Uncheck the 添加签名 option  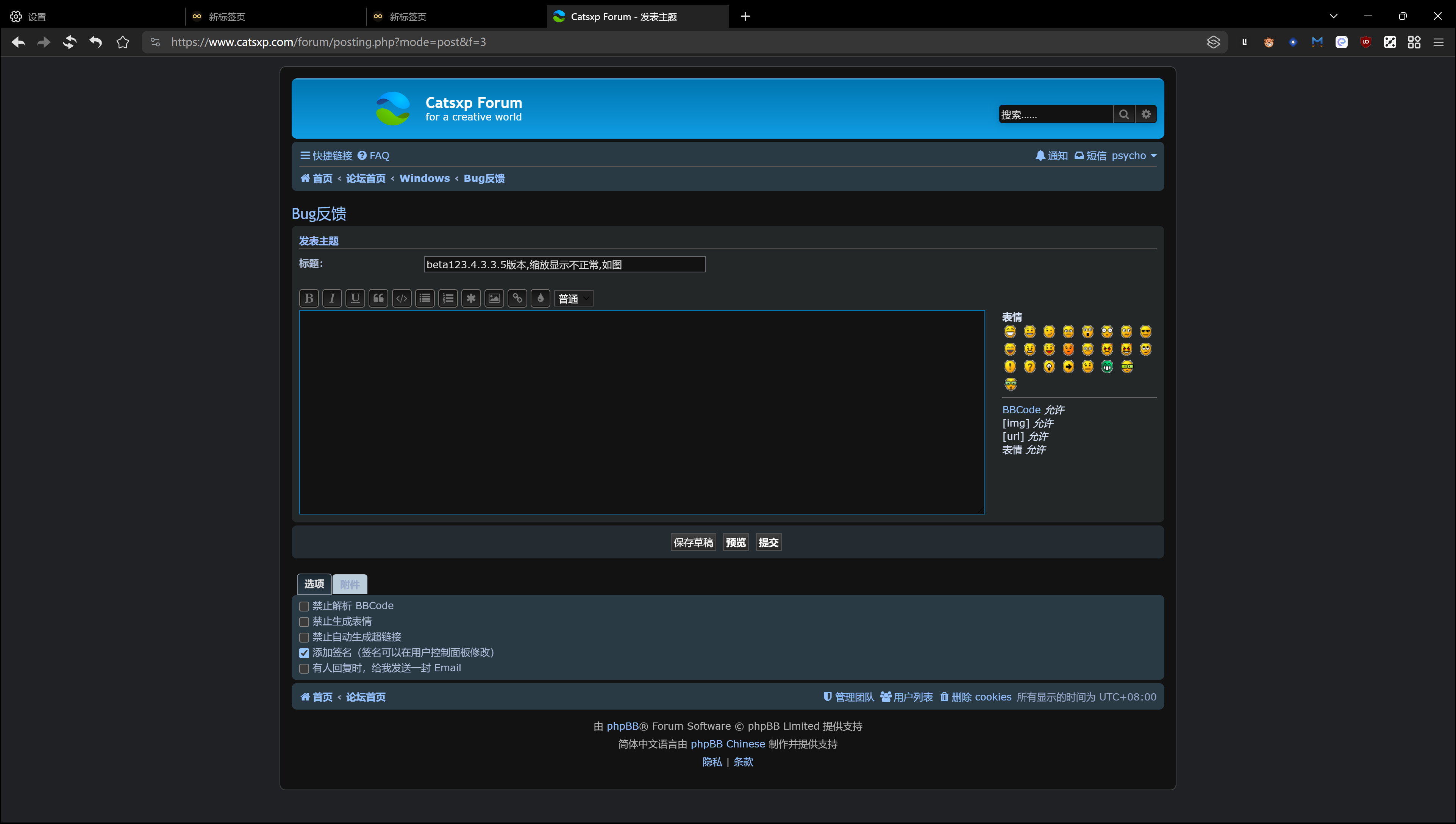(304, 653)
